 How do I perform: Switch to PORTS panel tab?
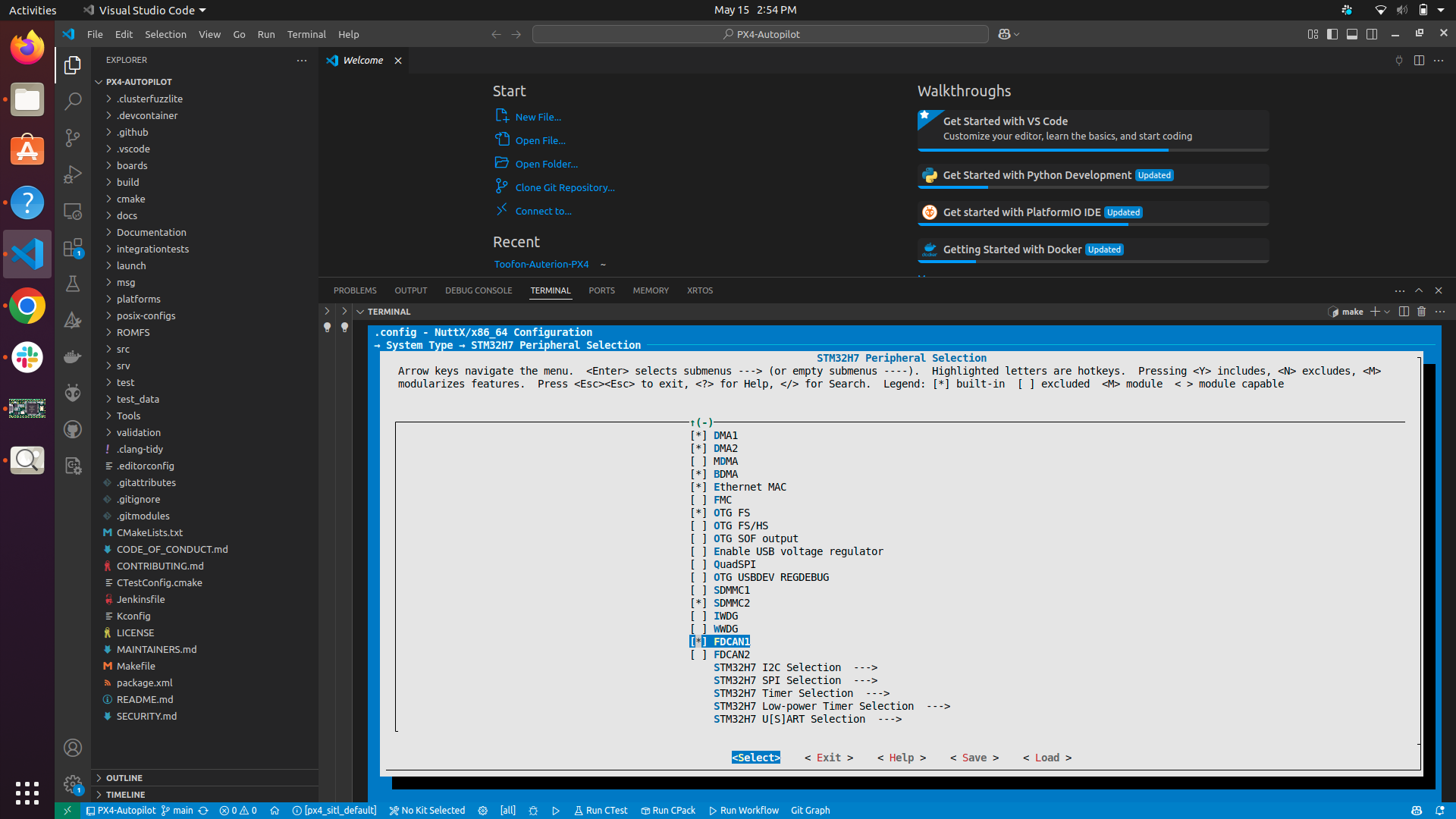[x=601, y=290]
